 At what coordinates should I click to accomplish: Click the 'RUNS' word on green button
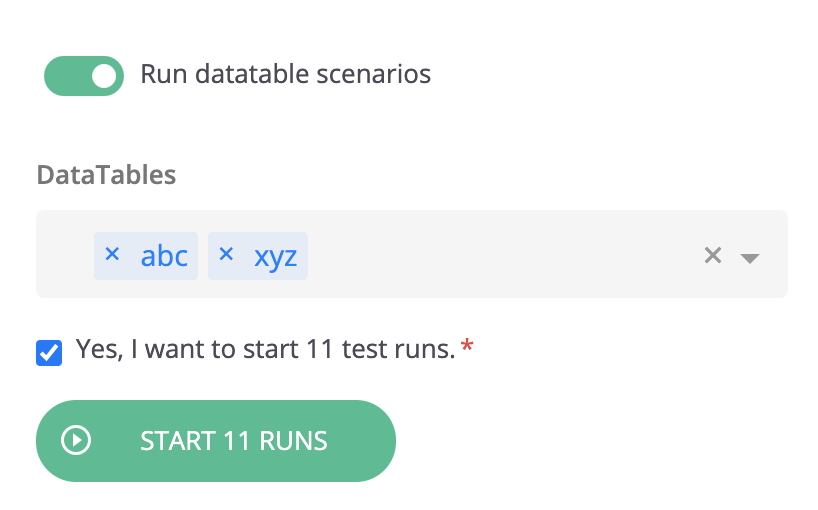293,441
